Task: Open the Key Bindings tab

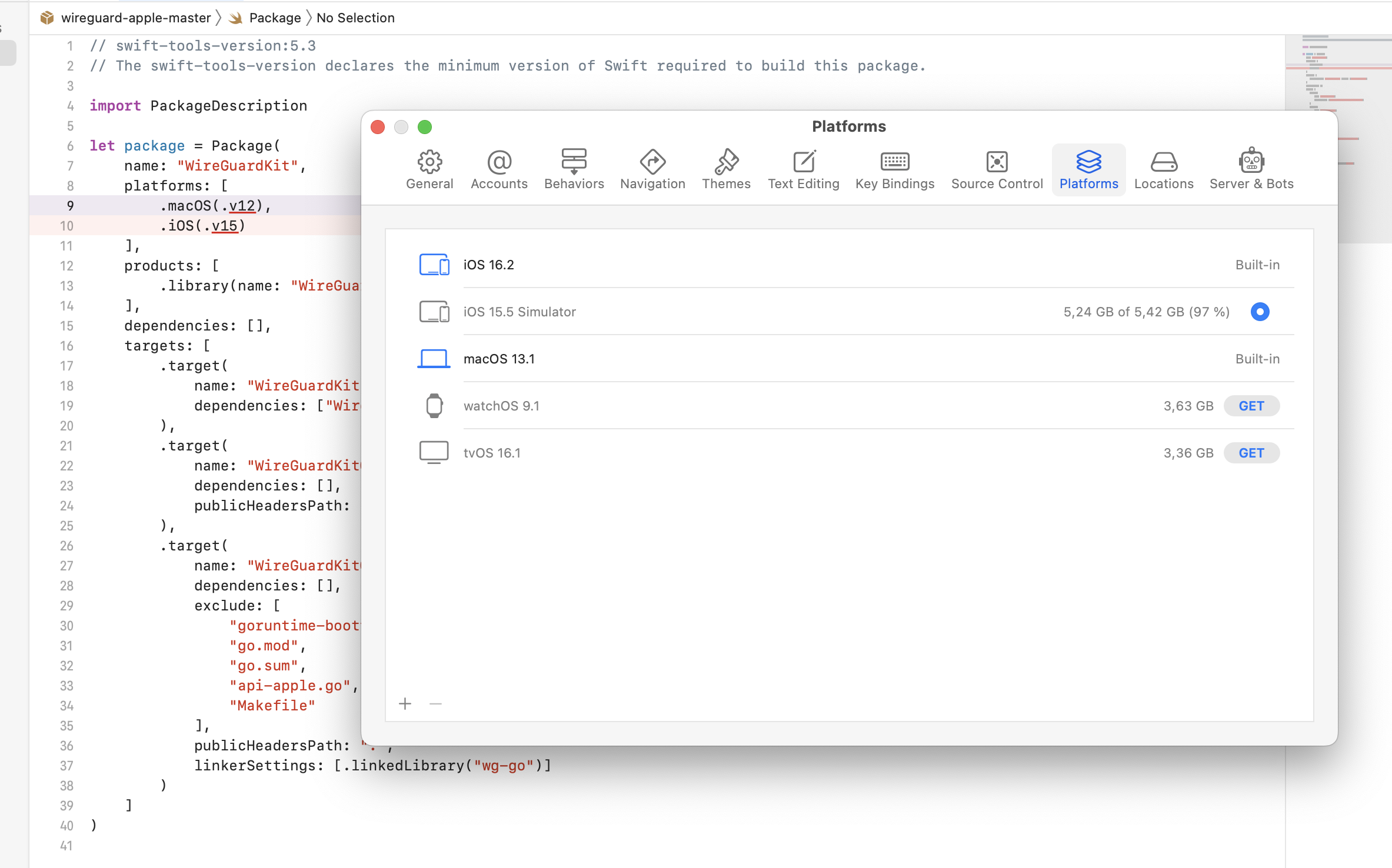Action: 894,169
